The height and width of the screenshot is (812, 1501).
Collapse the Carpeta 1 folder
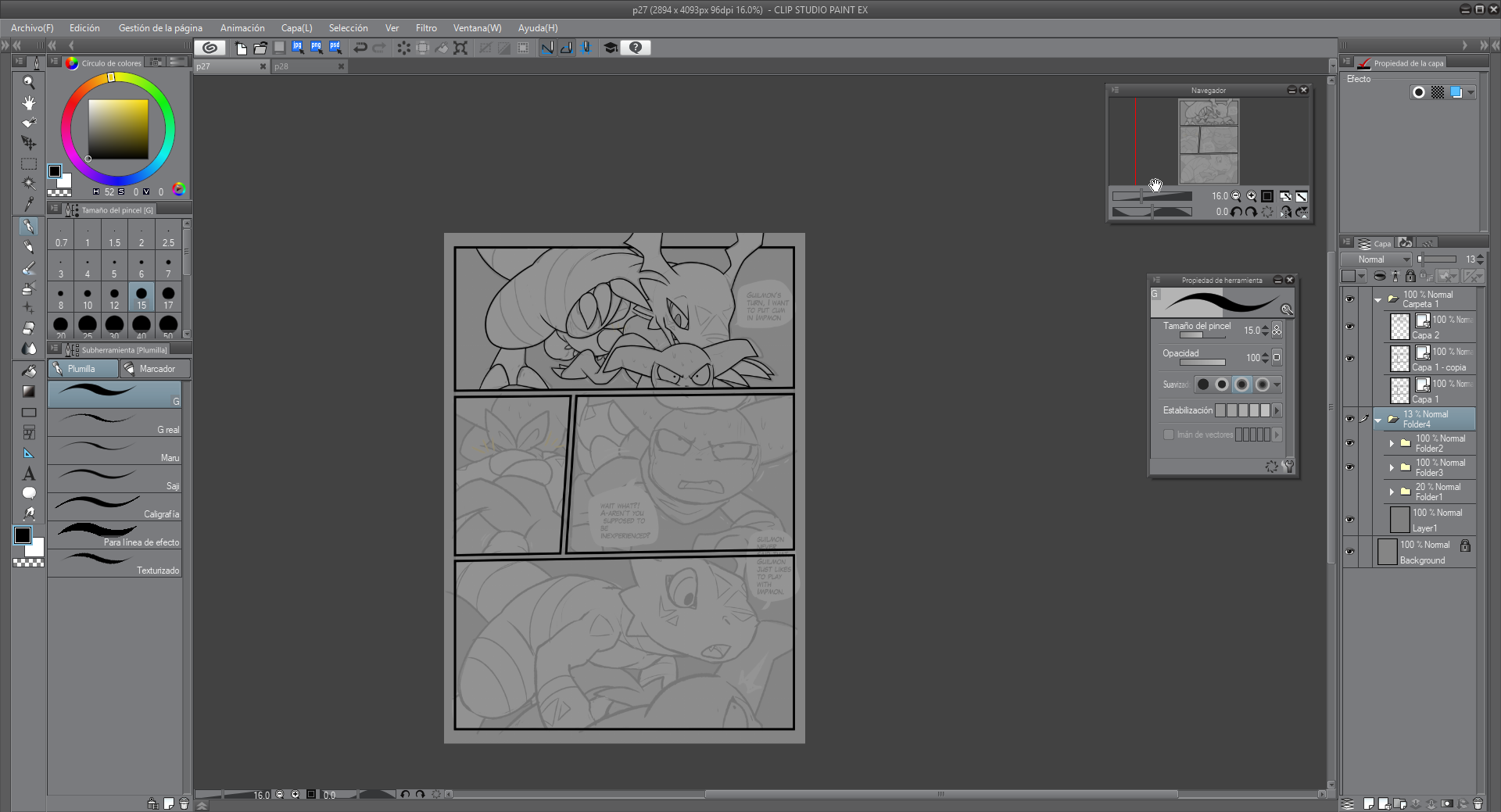tap(1378, 299)
